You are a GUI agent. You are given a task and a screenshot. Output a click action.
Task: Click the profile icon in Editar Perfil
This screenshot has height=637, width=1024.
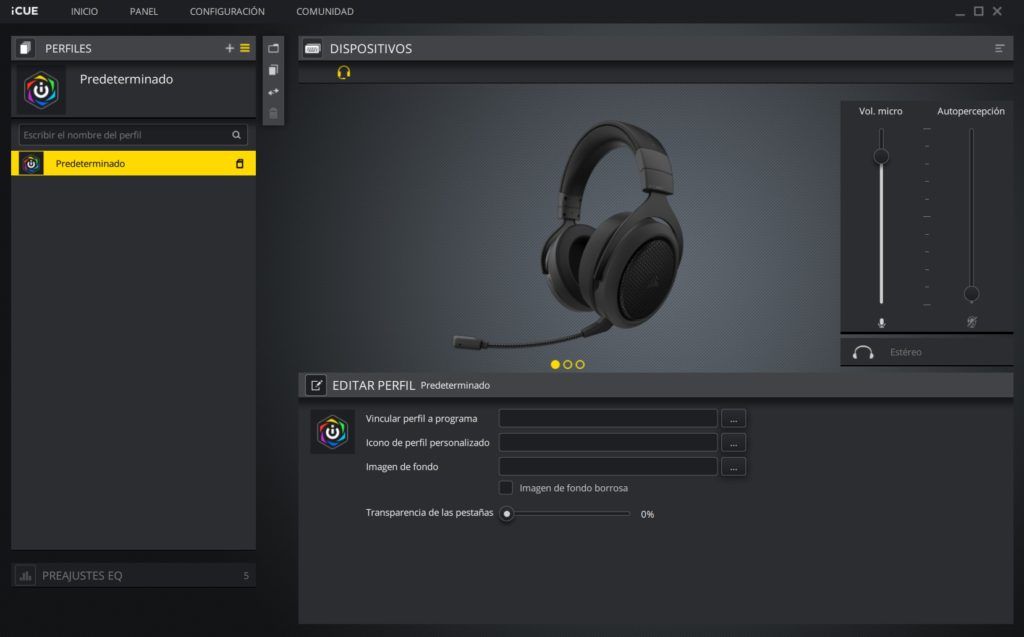pyautogui.click(x=332, y=432)
